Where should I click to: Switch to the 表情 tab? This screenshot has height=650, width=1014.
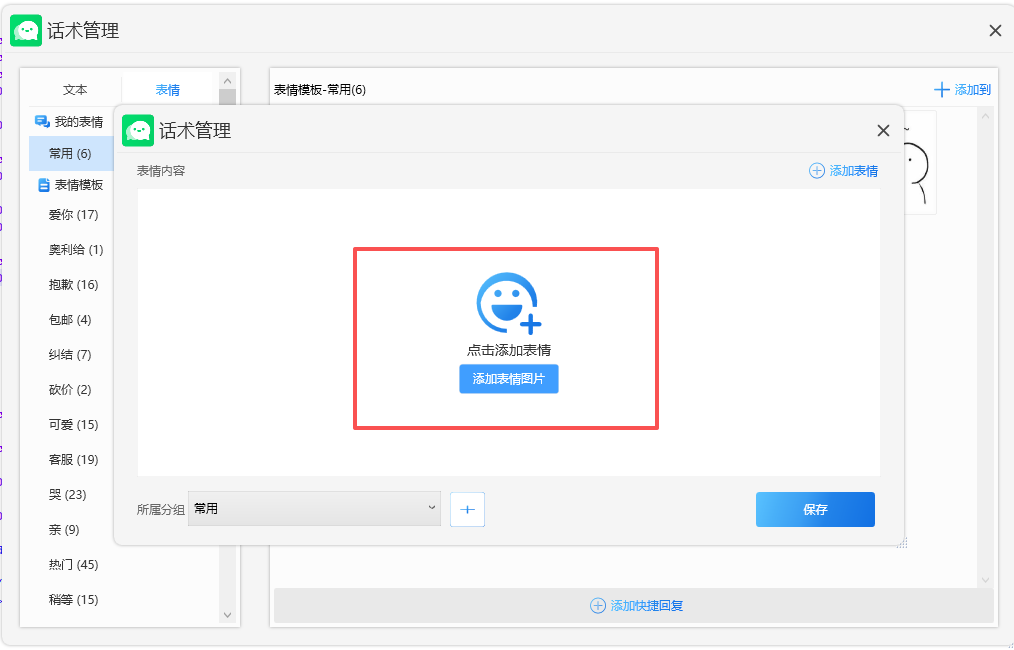click(170, 87)
